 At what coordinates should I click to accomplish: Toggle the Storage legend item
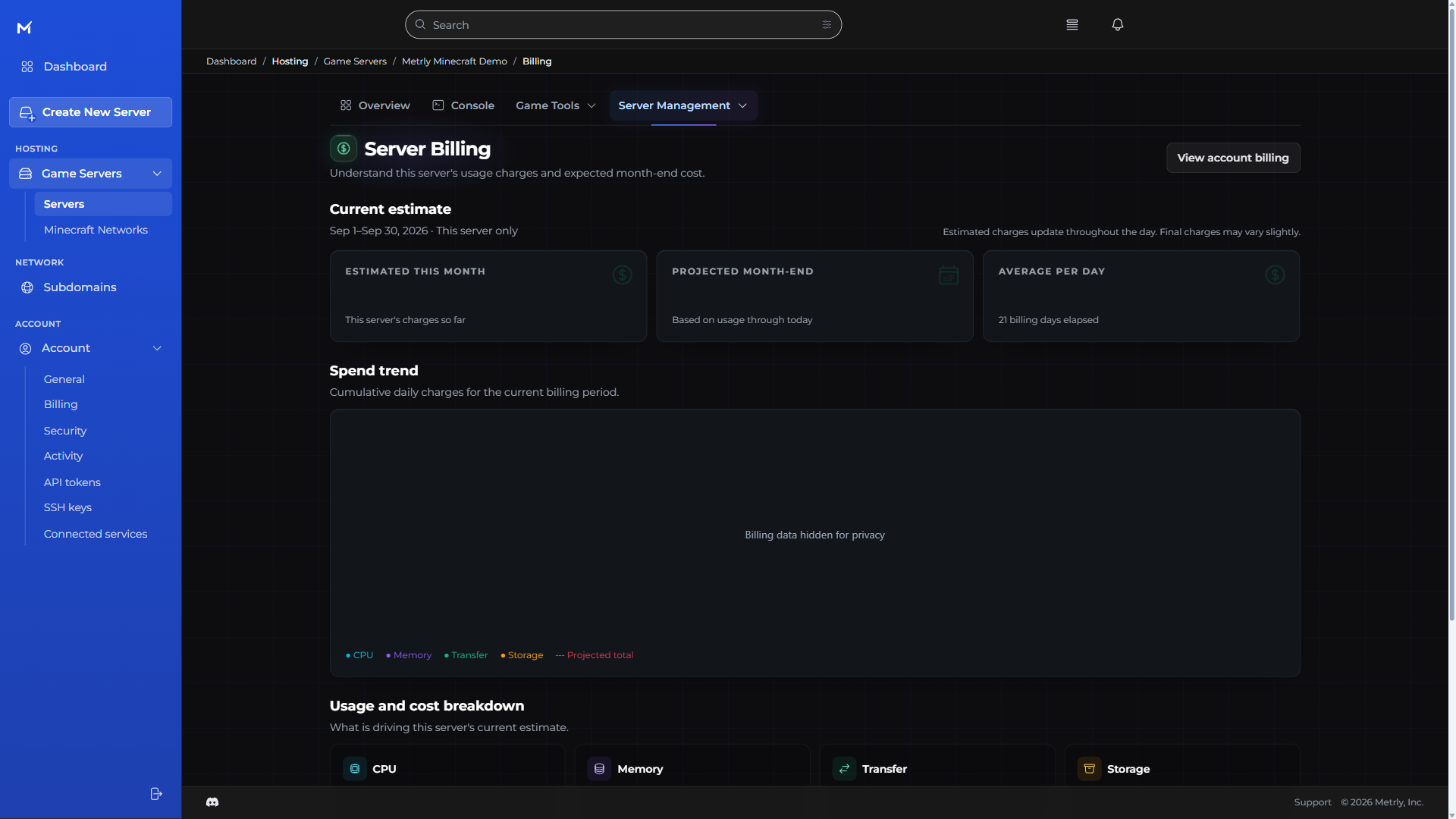point(522,655)
